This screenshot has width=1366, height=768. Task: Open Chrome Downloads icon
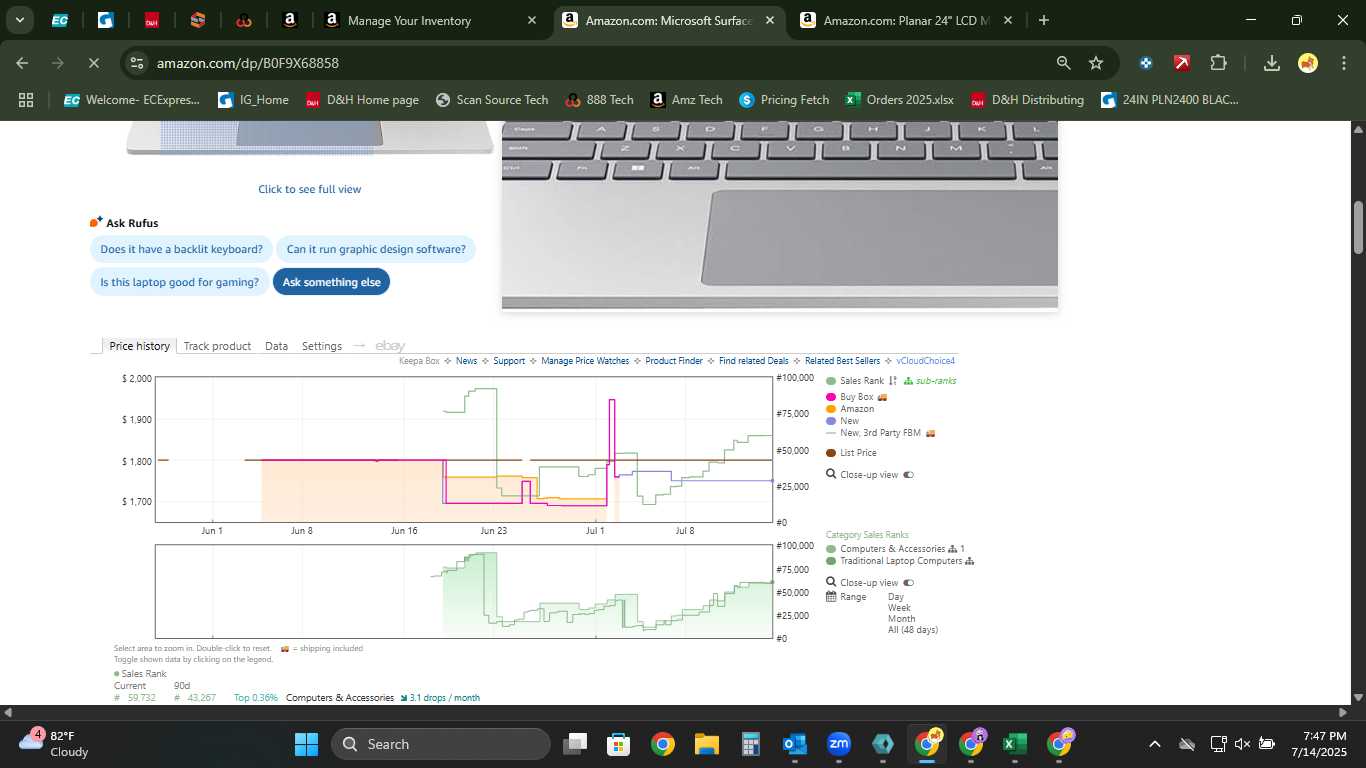(1272, 63)
